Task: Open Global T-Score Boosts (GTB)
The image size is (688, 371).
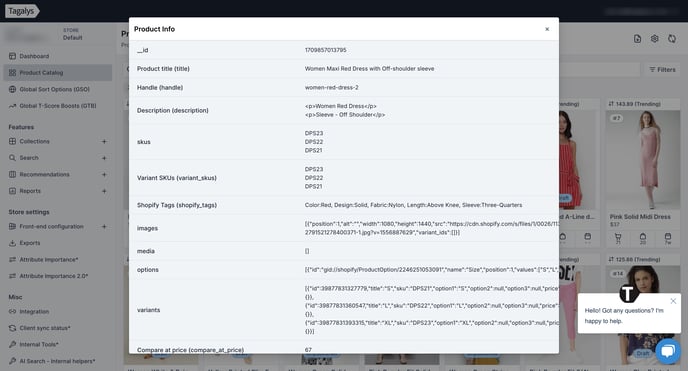Action: point(58,106)
